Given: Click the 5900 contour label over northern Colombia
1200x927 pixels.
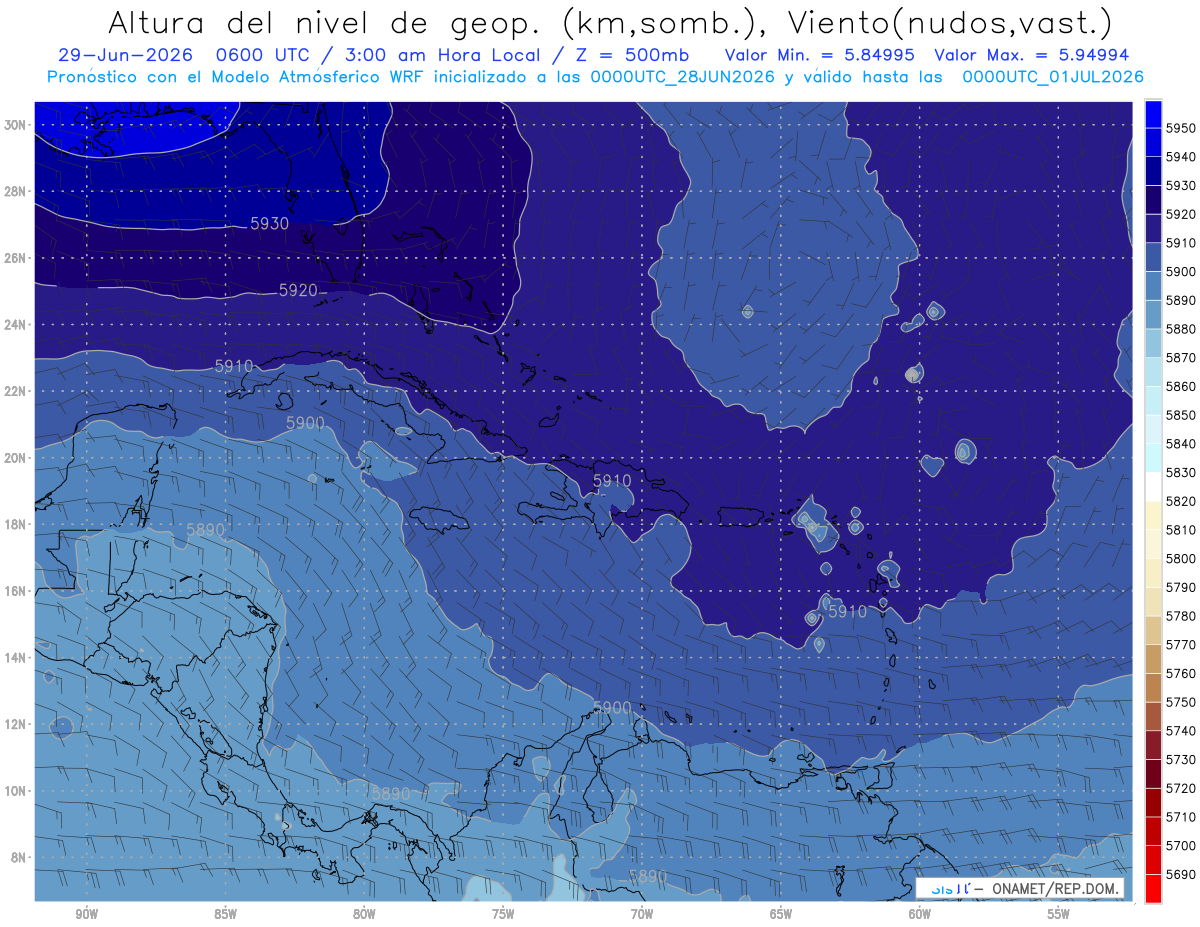Looking at the screenshot, I should click(x=612, y=707).
